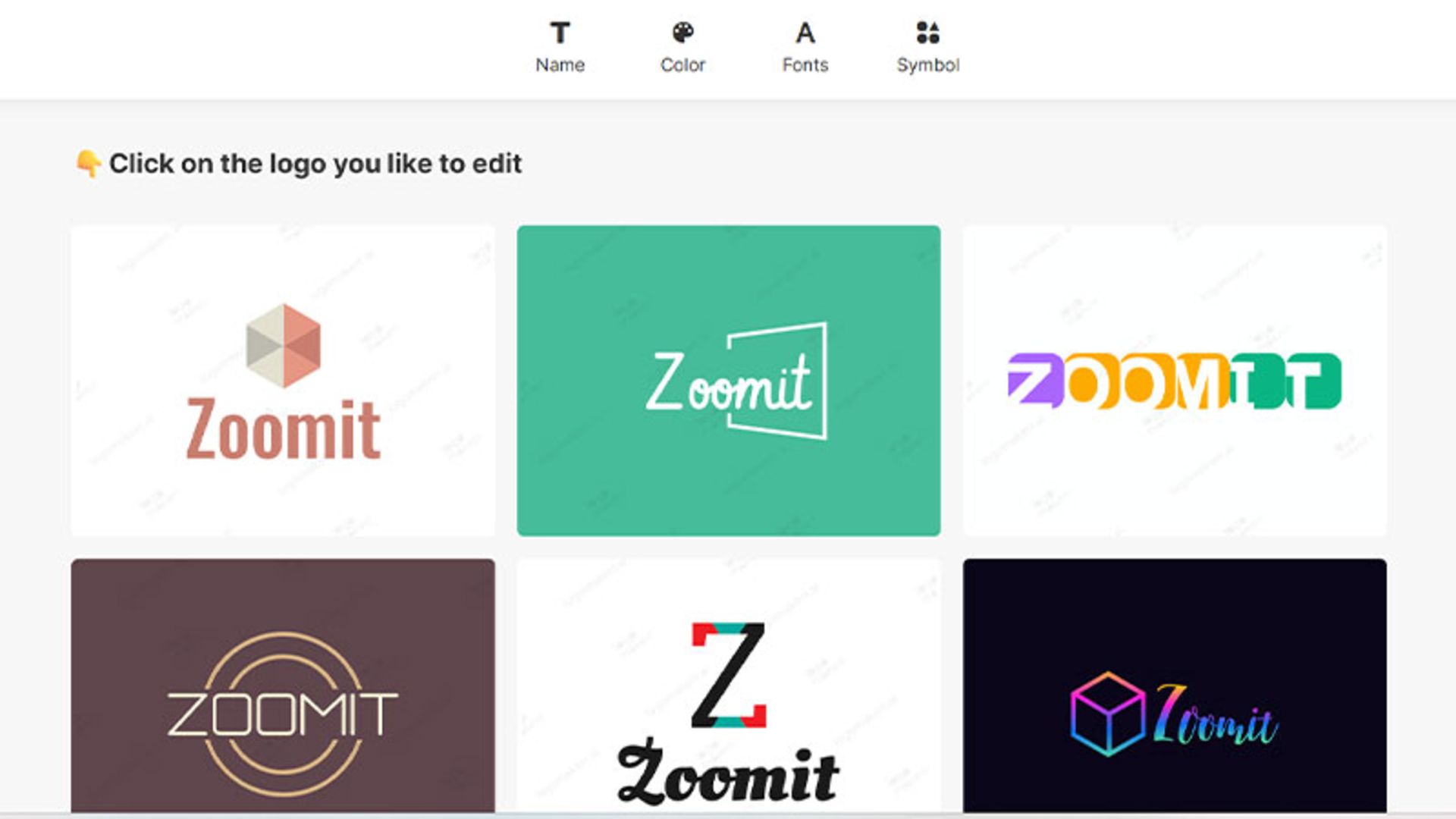Click the Name label in toolbar
The width and height of the screenshot is (1456, 819).
(x=560, y=65)
